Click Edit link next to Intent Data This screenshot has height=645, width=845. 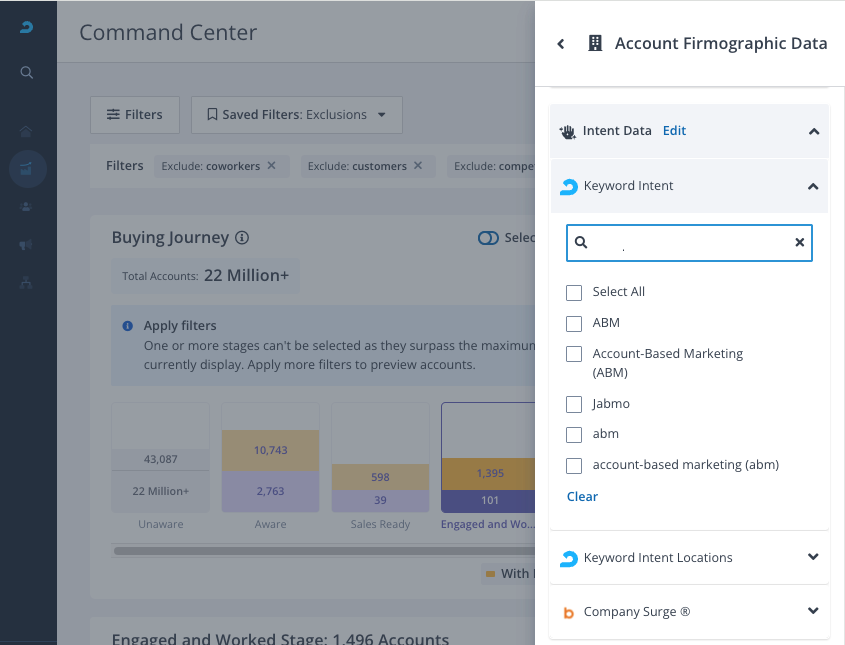(674, 131)
